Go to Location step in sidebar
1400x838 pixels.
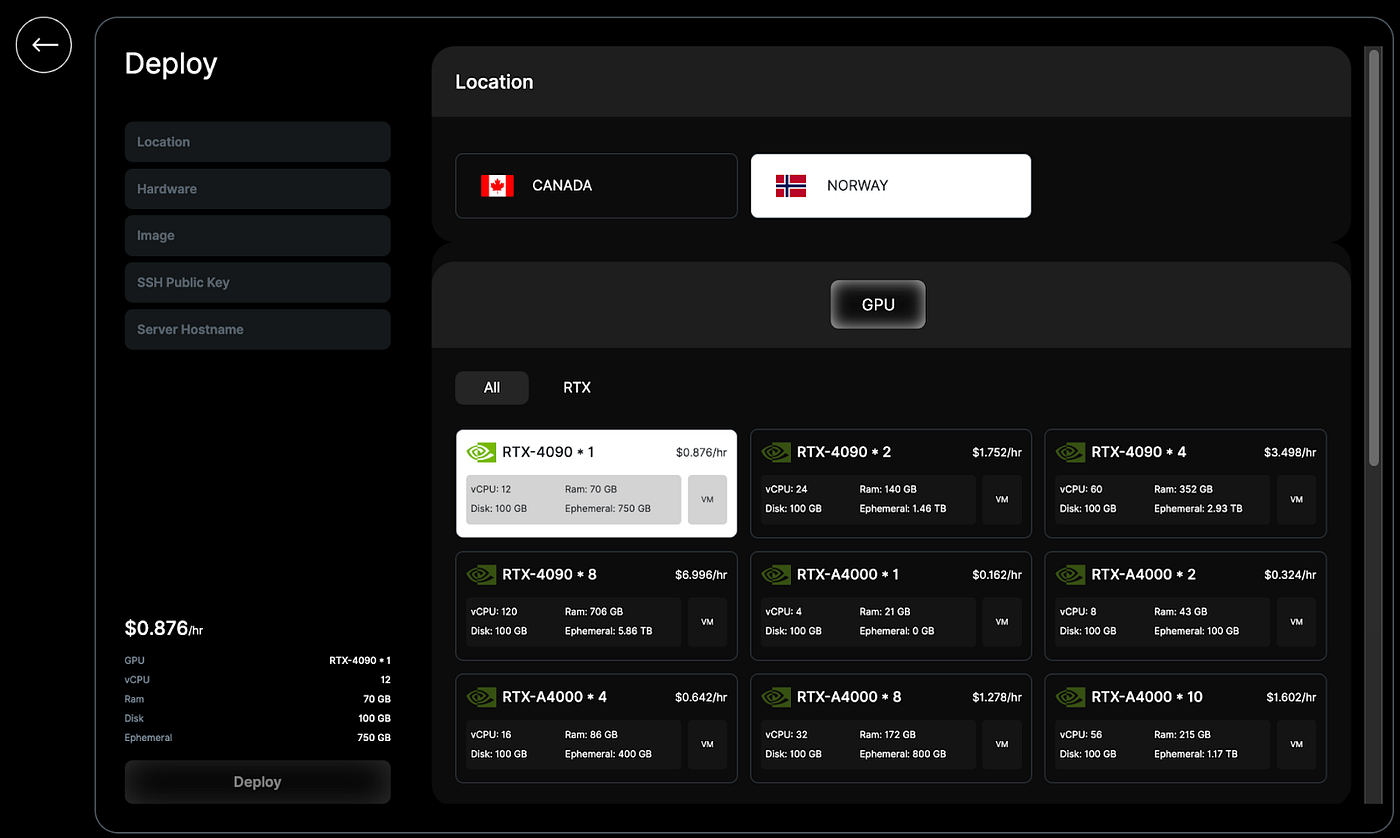258,142
